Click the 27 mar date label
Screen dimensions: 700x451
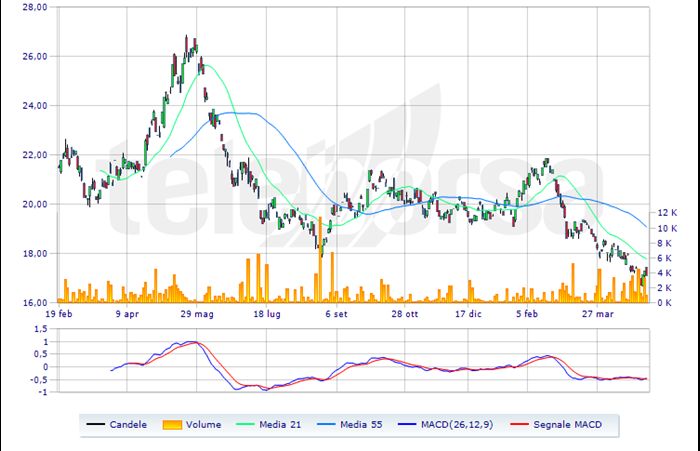point(597,313)
